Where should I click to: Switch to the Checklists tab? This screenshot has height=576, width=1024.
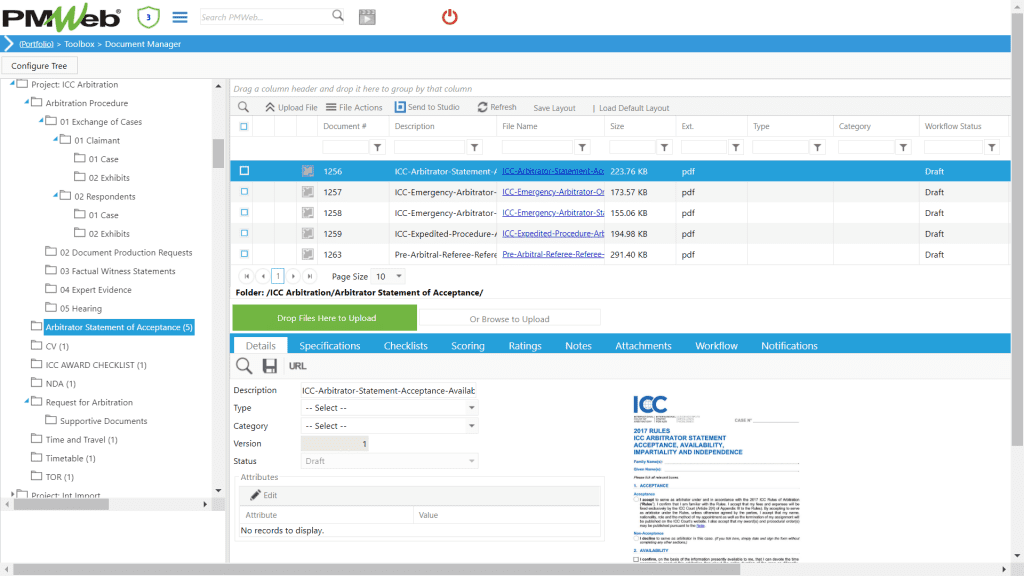pyautogui.click(x=406, y=346)
